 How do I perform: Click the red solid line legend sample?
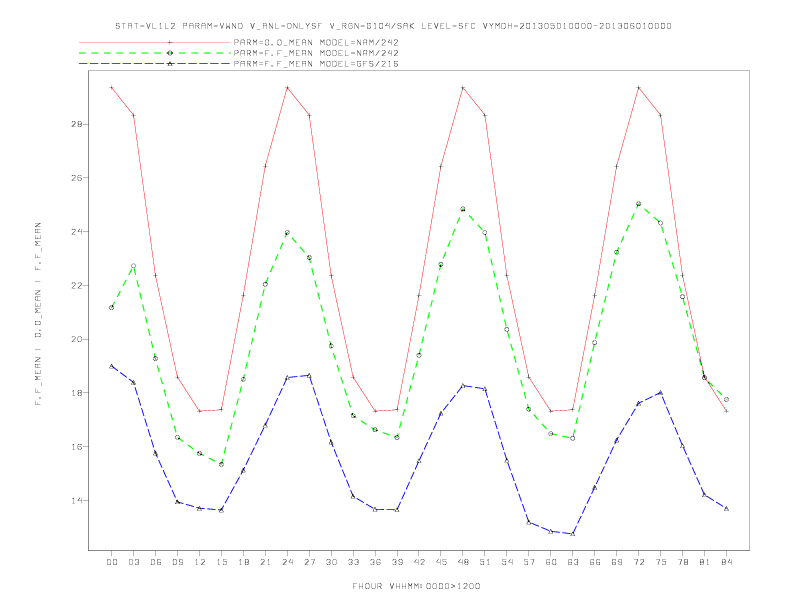[x=155, y=42]
